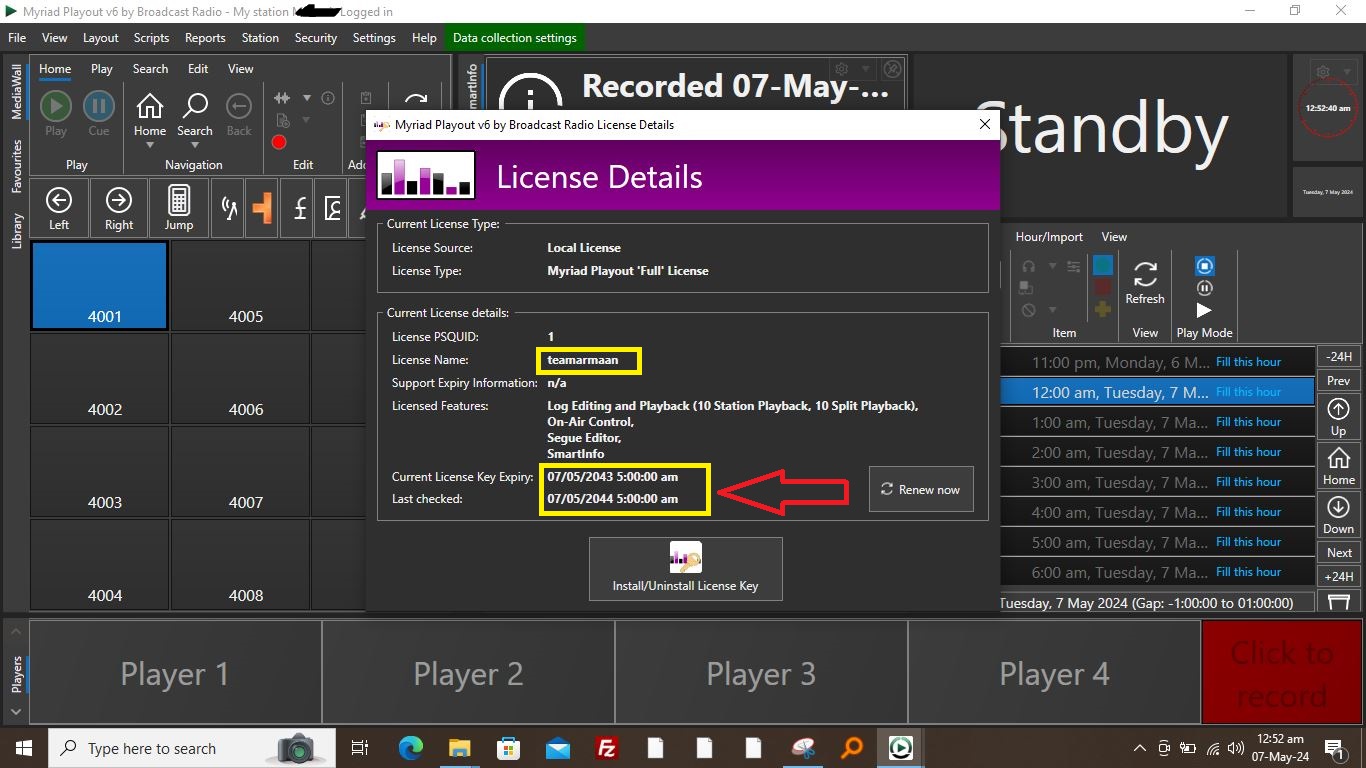Screen dimensions: 1366x768
Task: Click the Cue pause icon
Action: click(x=98, y=106)
